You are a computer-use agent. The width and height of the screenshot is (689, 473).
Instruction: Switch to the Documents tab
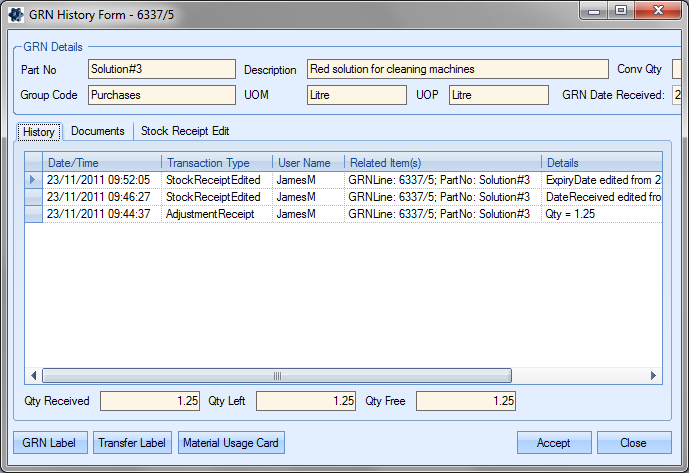pos(98,131)
